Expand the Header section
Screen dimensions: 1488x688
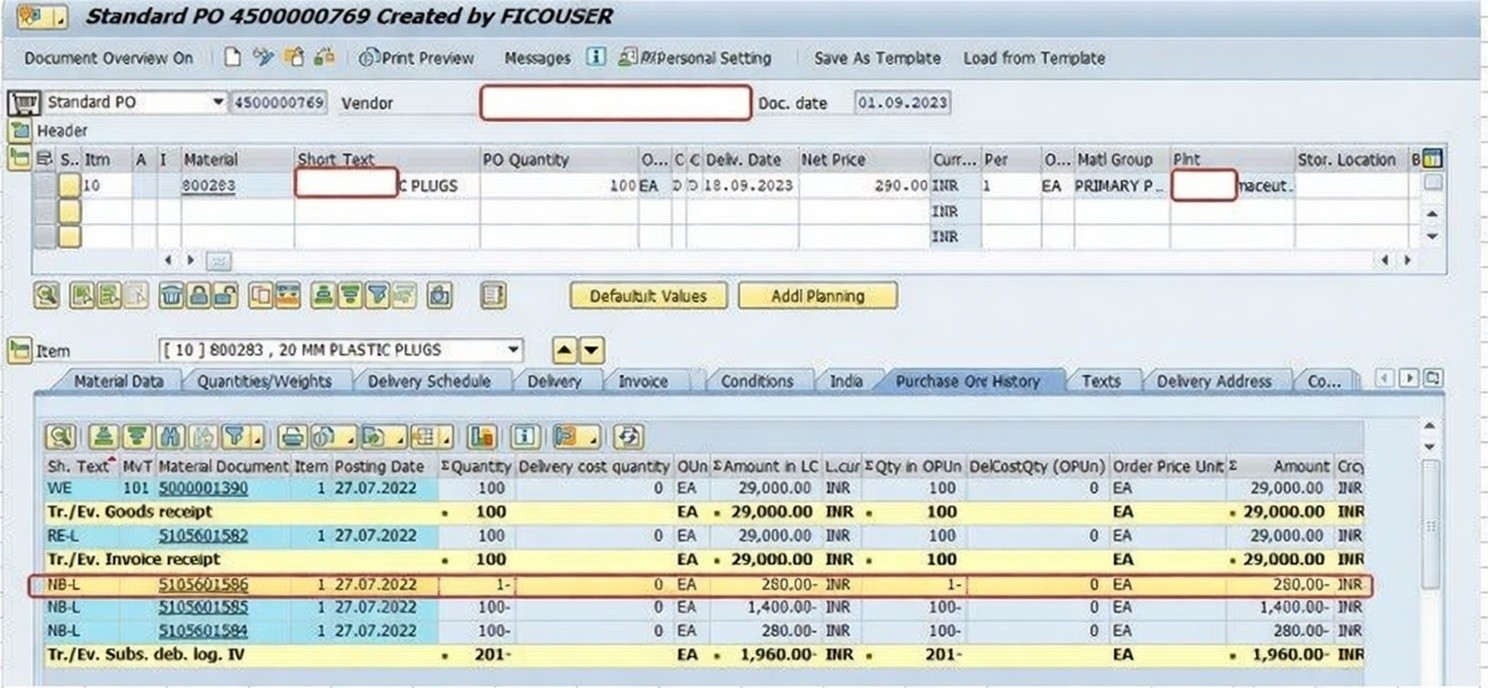pos(19,130)
